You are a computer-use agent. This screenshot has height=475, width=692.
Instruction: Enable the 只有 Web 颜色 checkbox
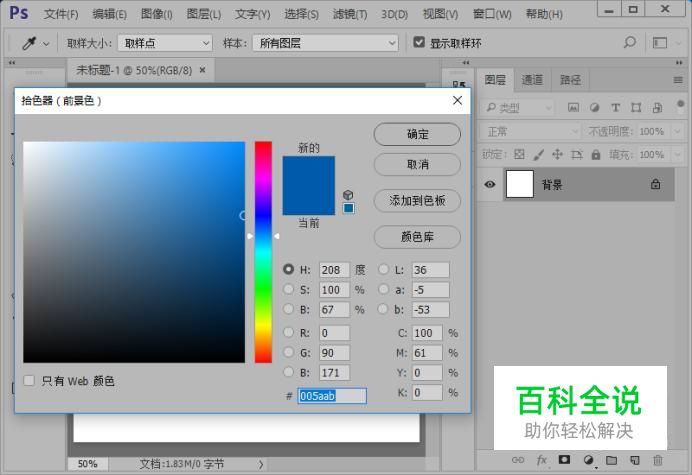tap(29, 381)
